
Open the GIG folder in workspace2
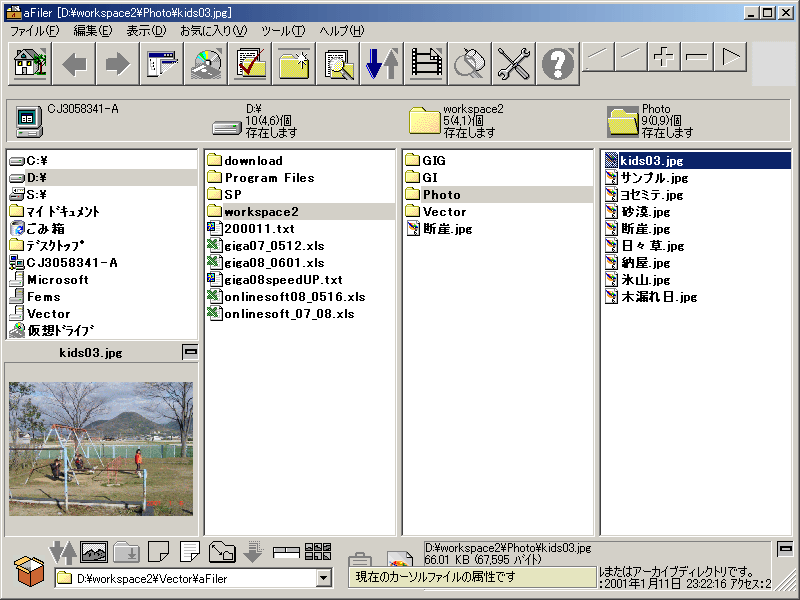498,161
